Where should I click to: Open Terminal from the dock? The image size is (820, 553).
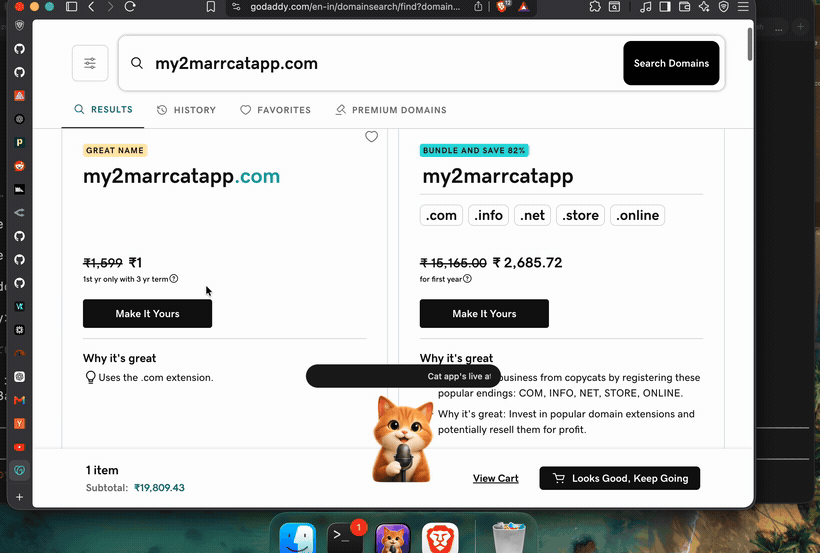coord(345,538)
